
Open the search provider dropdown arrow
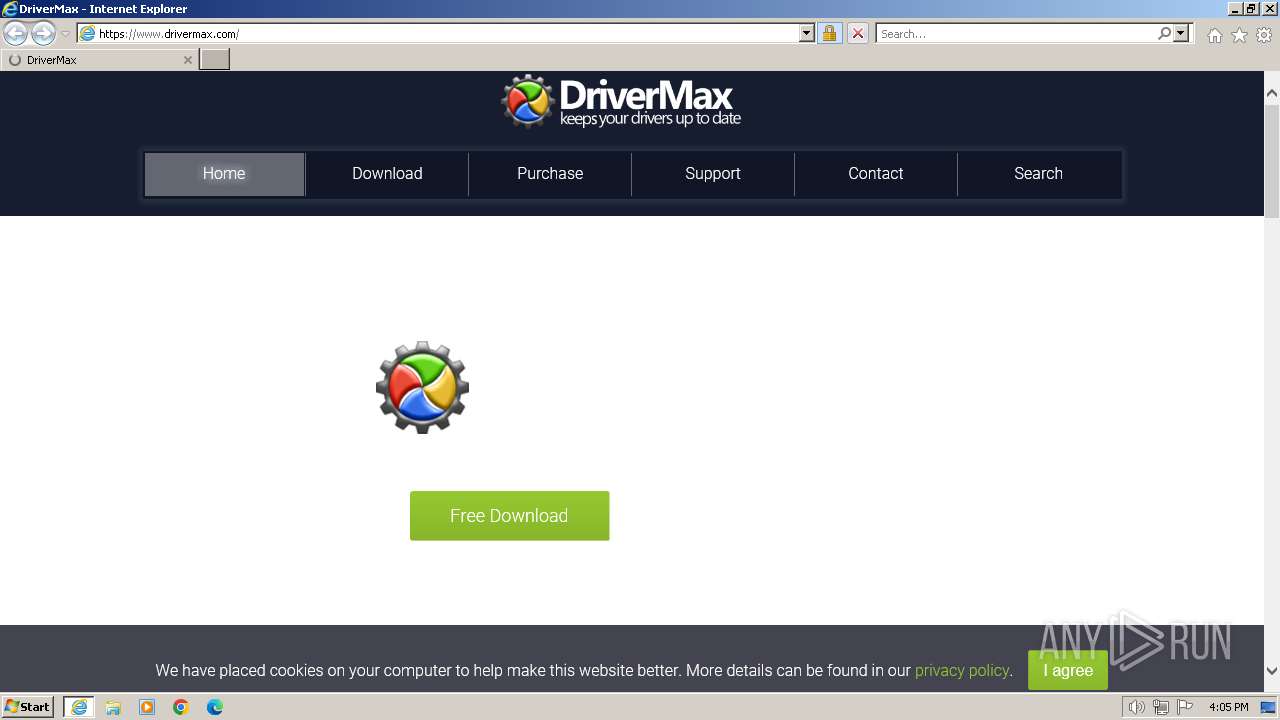1181,34
